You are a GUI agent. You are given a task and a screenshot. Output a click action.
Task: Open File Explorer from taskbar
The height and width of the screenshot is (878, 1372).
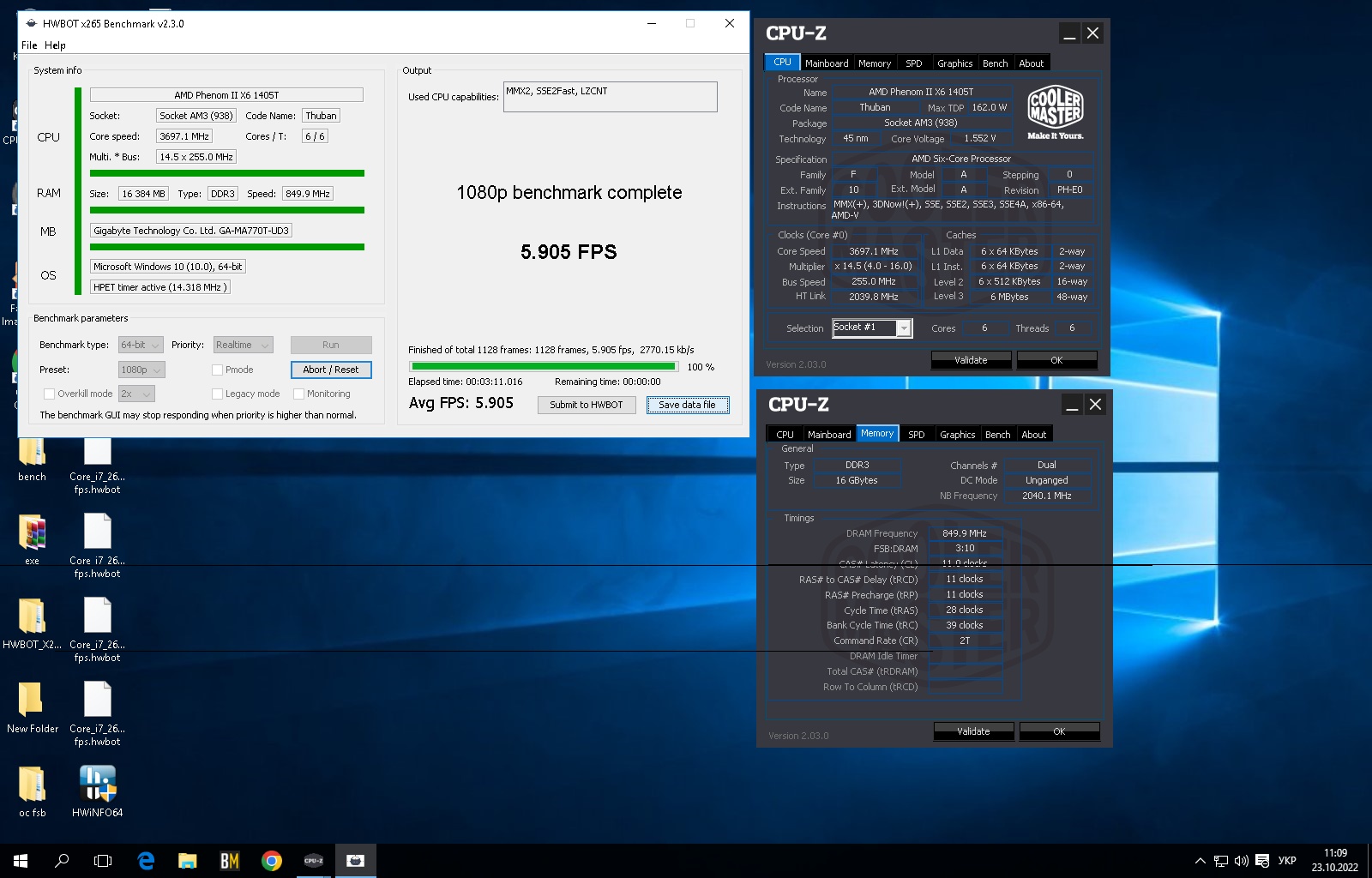(187, 861)
